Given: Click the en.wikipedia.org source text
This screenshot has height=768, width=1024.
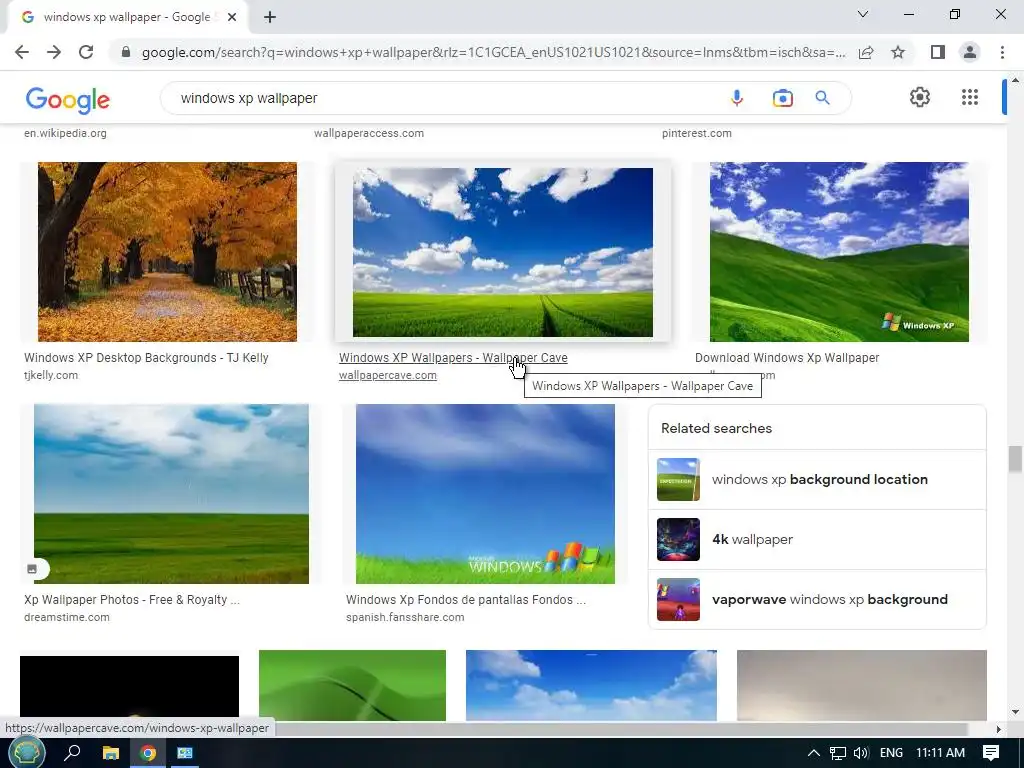Looking at the screenshot, I should click(x=65, y=133).
